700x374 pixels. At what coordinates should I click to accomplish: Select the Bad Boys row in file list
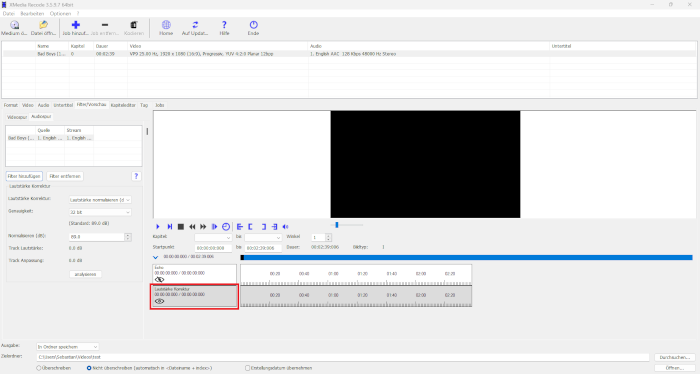tap(349, 54)
